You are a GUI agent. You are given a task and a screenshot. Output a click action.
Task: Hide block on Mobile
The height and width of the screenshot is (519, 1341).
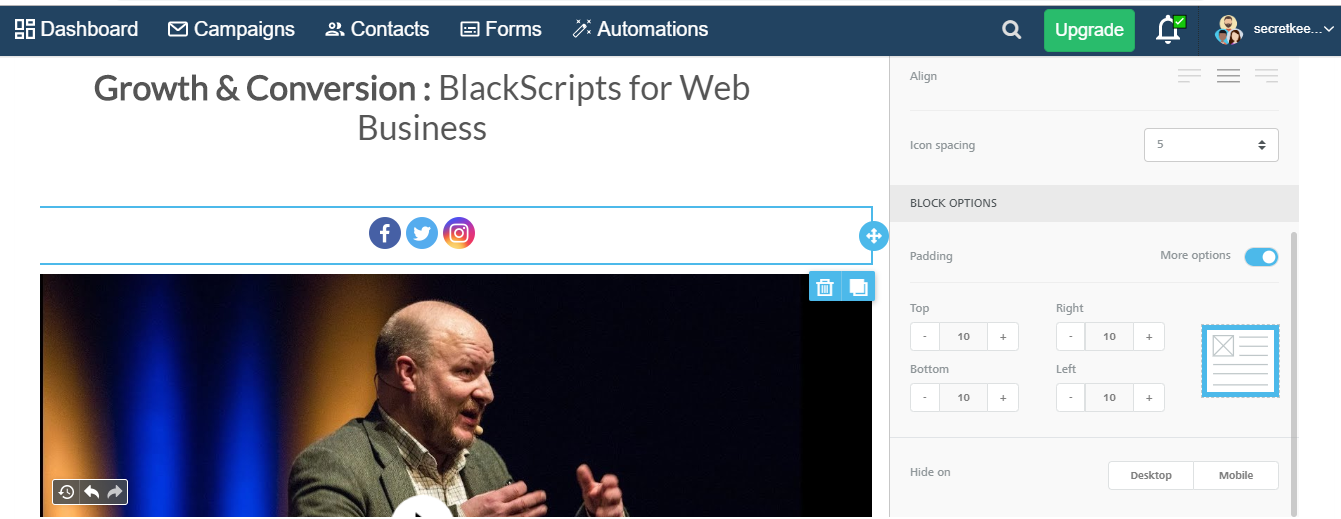click(1236, 475)
